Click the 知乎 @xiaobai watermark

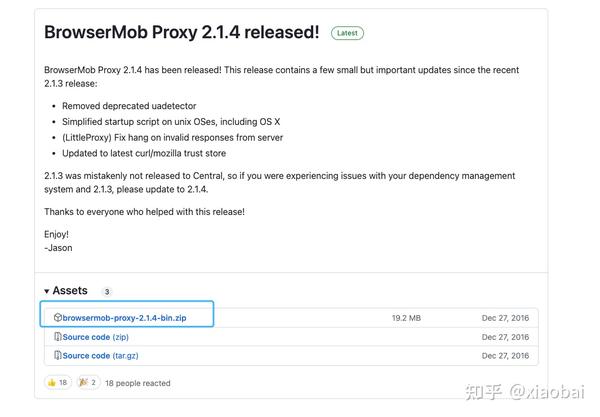[525, 392]
